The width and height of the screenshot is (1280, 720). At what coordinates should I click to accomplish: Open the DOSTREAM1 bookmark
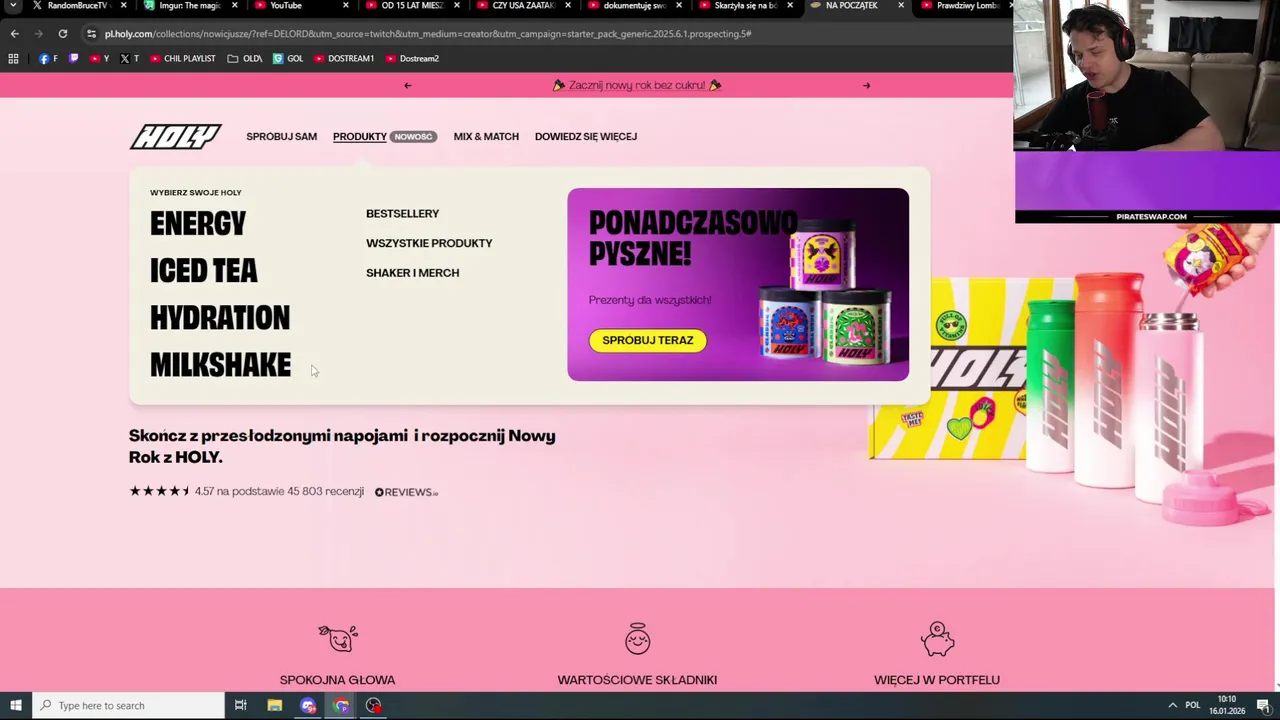tap(344, 58)
